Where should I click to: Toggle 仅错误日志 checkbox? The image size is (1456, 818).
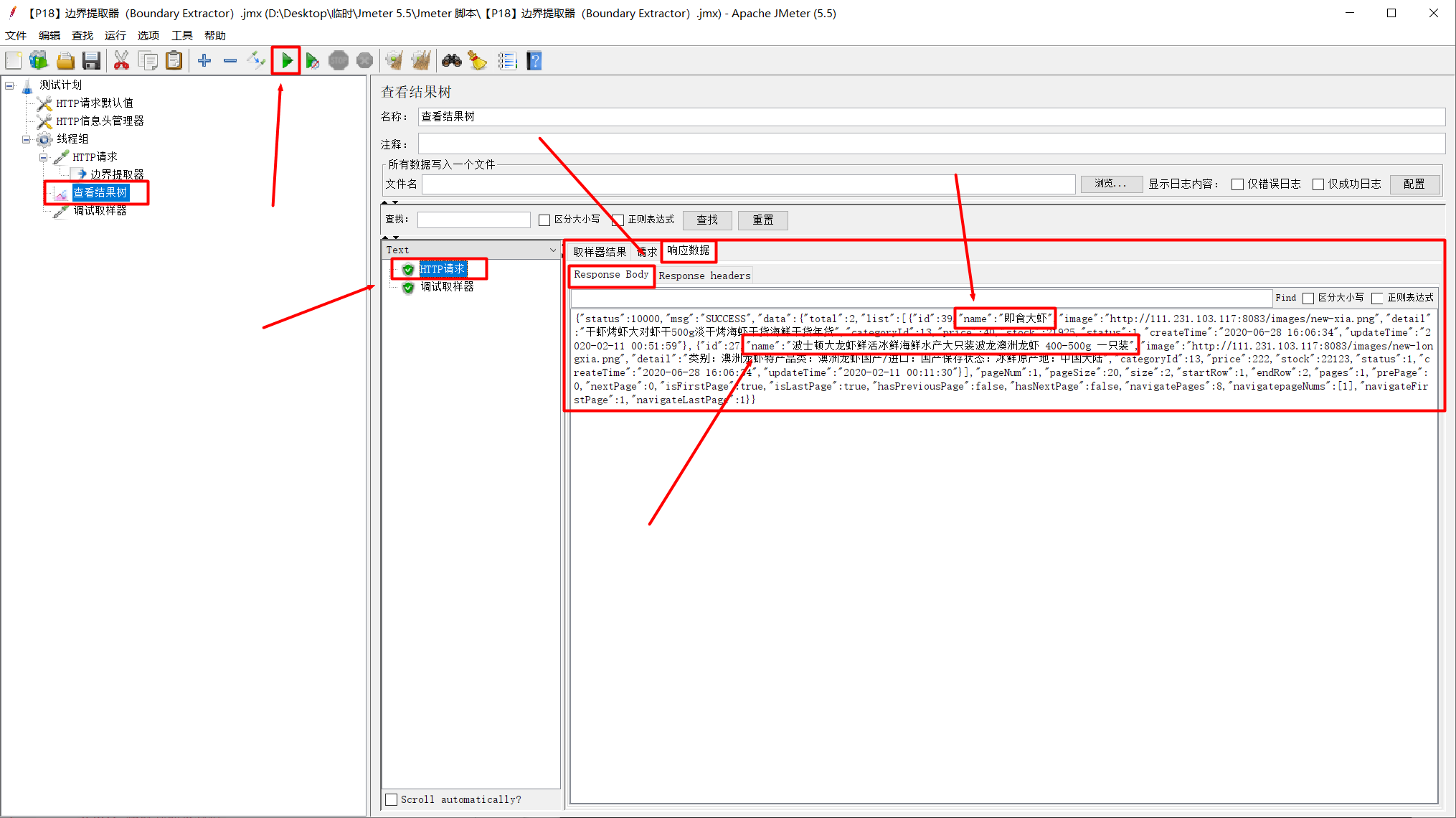(x=1237, y=184)
